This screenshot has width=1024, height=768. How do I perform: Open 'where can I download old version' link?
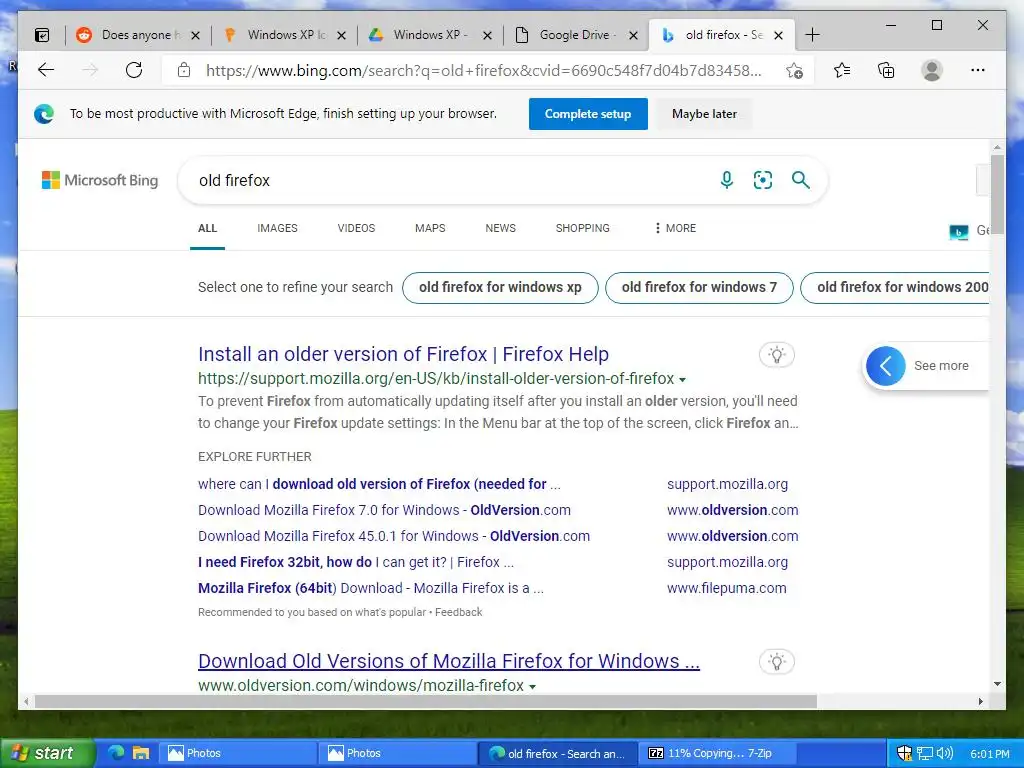pyautogui.click(x=379, y=484)
